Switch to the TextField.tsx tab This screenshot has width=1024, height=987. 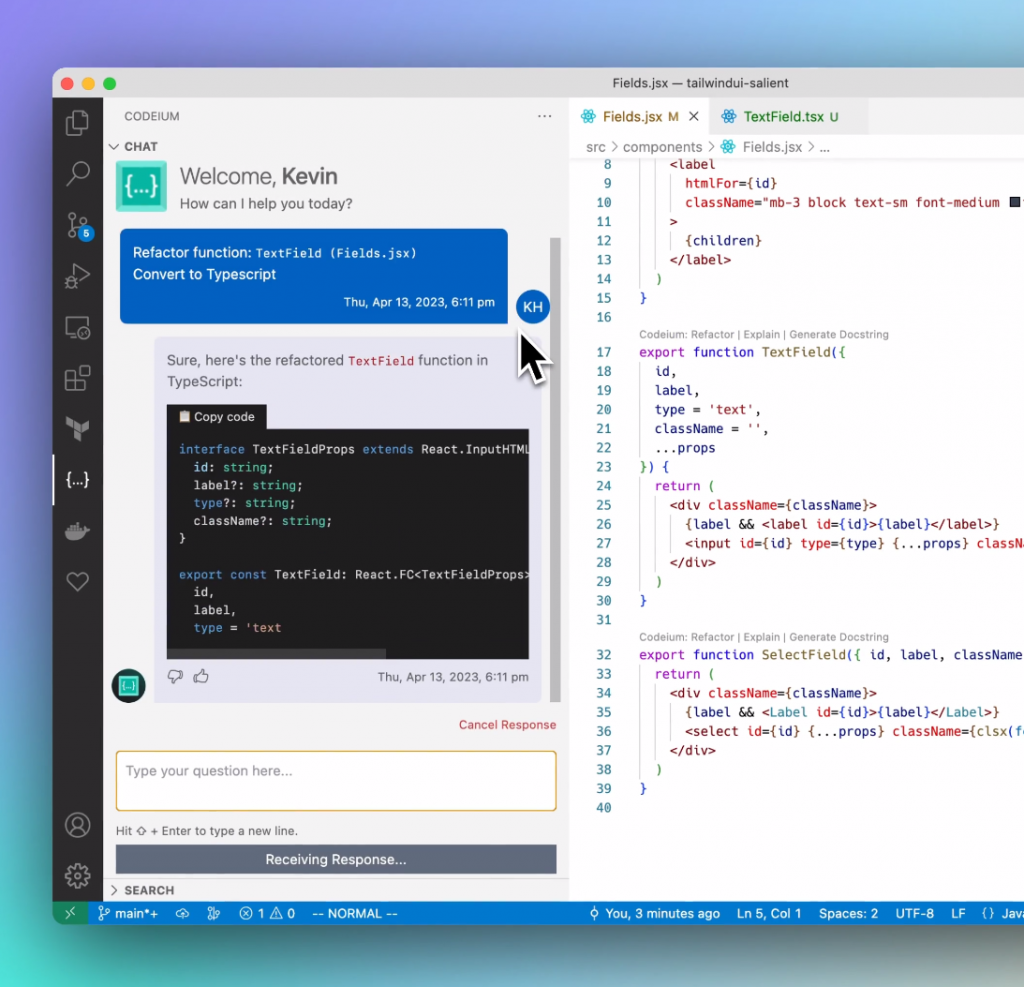pyautogui.click(x=783, y=117)
